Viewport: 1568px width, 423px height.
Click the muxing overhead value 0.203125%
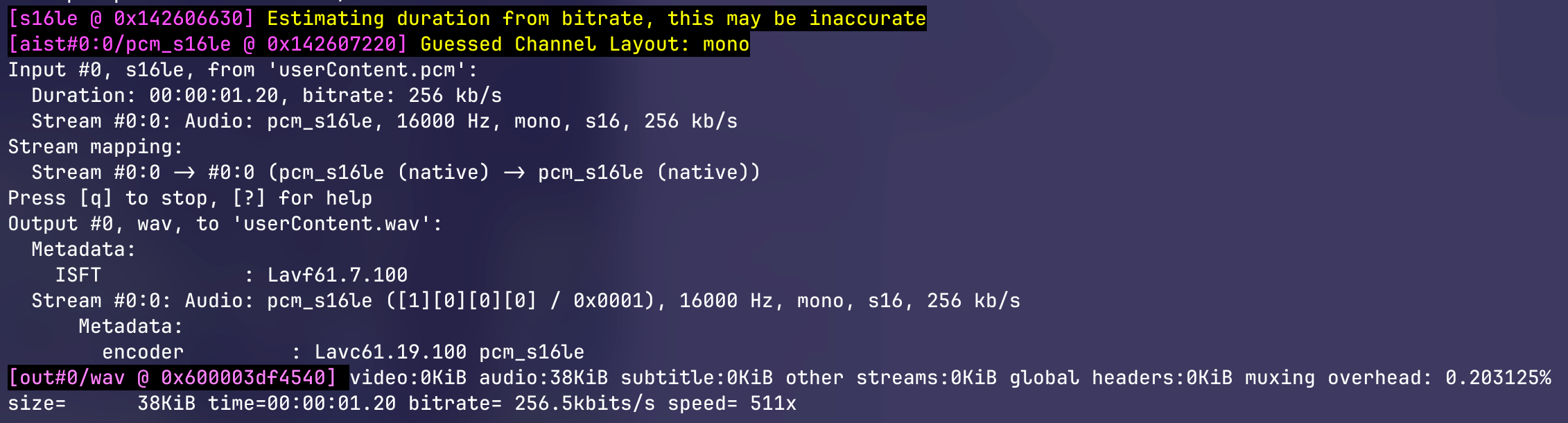(x=1498, y=378)
